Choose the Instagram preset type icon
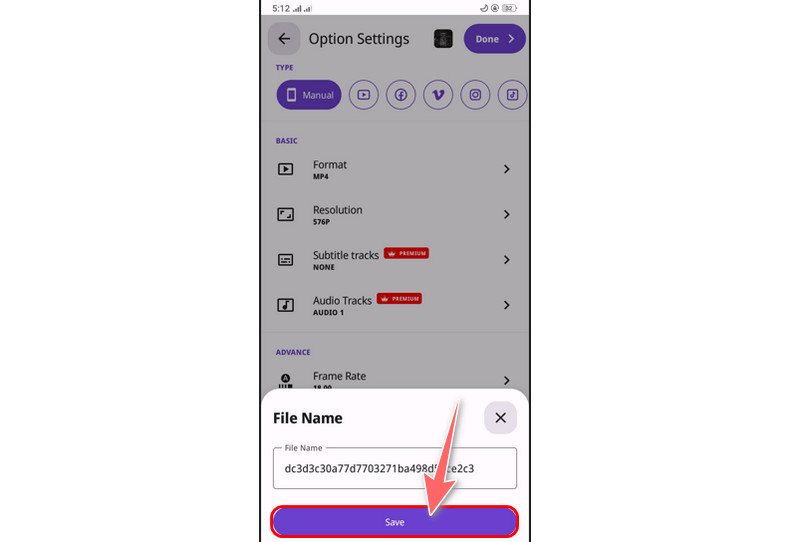This screenshot has height=542, width=800. [x=475, y=95]
